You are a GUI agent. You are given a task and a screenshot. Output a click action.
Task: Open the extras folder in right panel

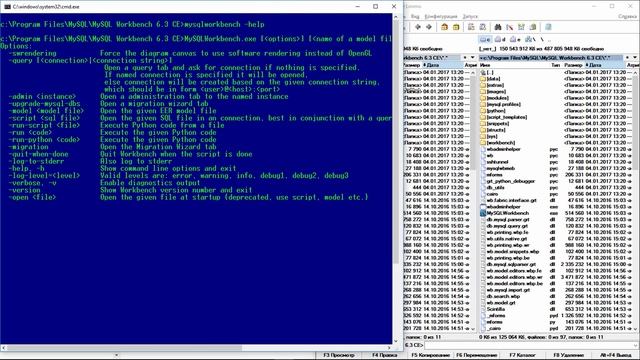495,85
